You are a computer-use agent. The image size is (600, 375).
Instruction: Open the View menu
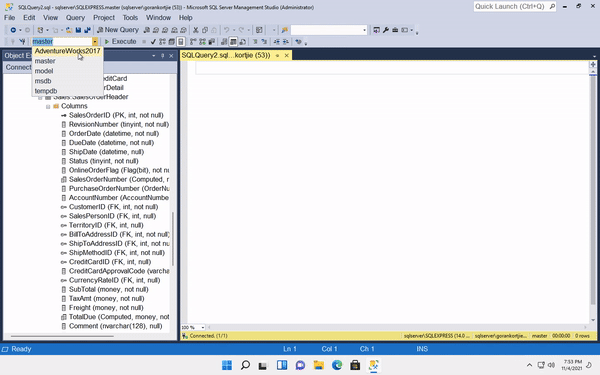click(x=51, y=18)
